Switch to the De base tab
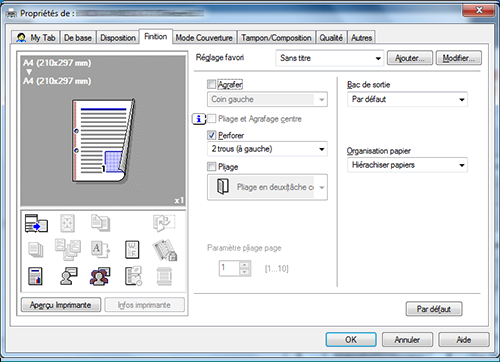Screen dimensions: 500x362 click(x=78, y=38)
